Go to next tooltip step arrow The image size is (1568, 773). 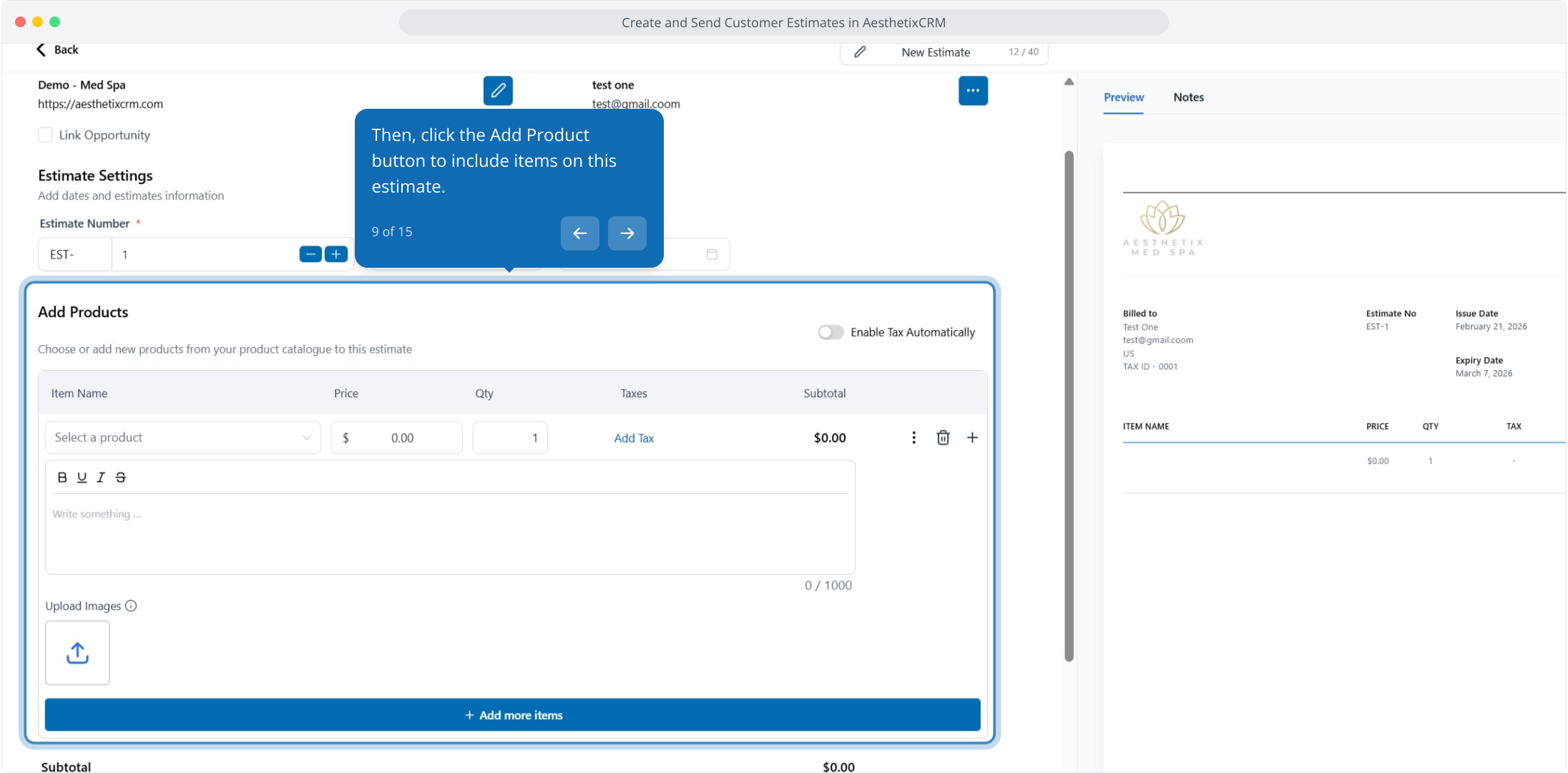point(627,233)
